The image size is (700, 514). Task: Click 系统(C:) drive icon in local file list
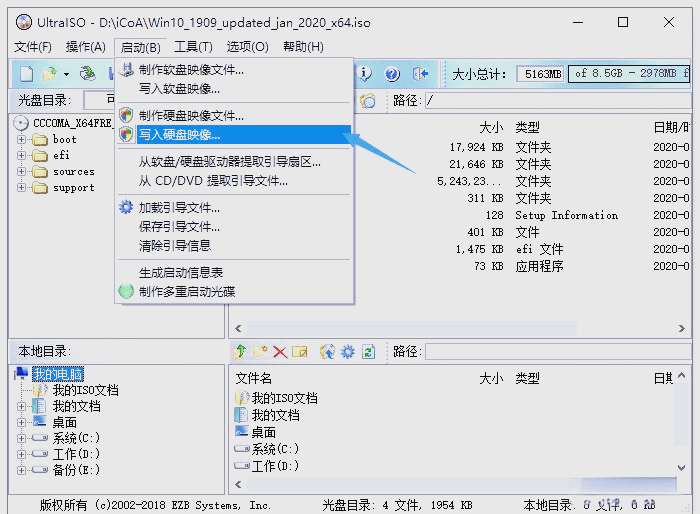(242, 448)
